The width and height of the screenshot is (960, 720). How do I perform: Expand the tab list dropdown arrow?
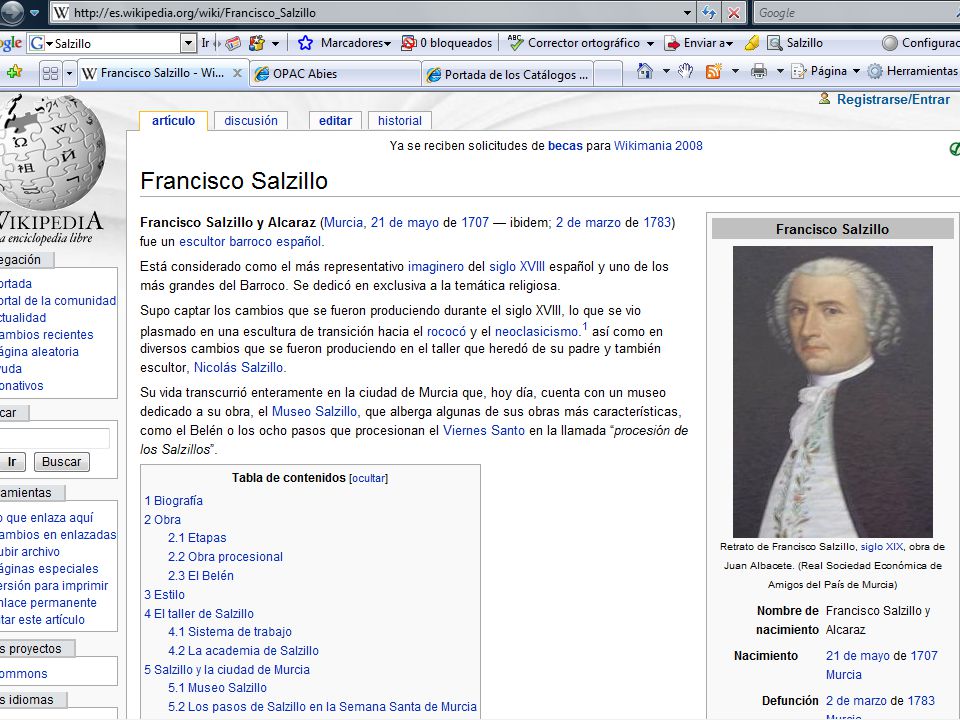tap(69, 73)
